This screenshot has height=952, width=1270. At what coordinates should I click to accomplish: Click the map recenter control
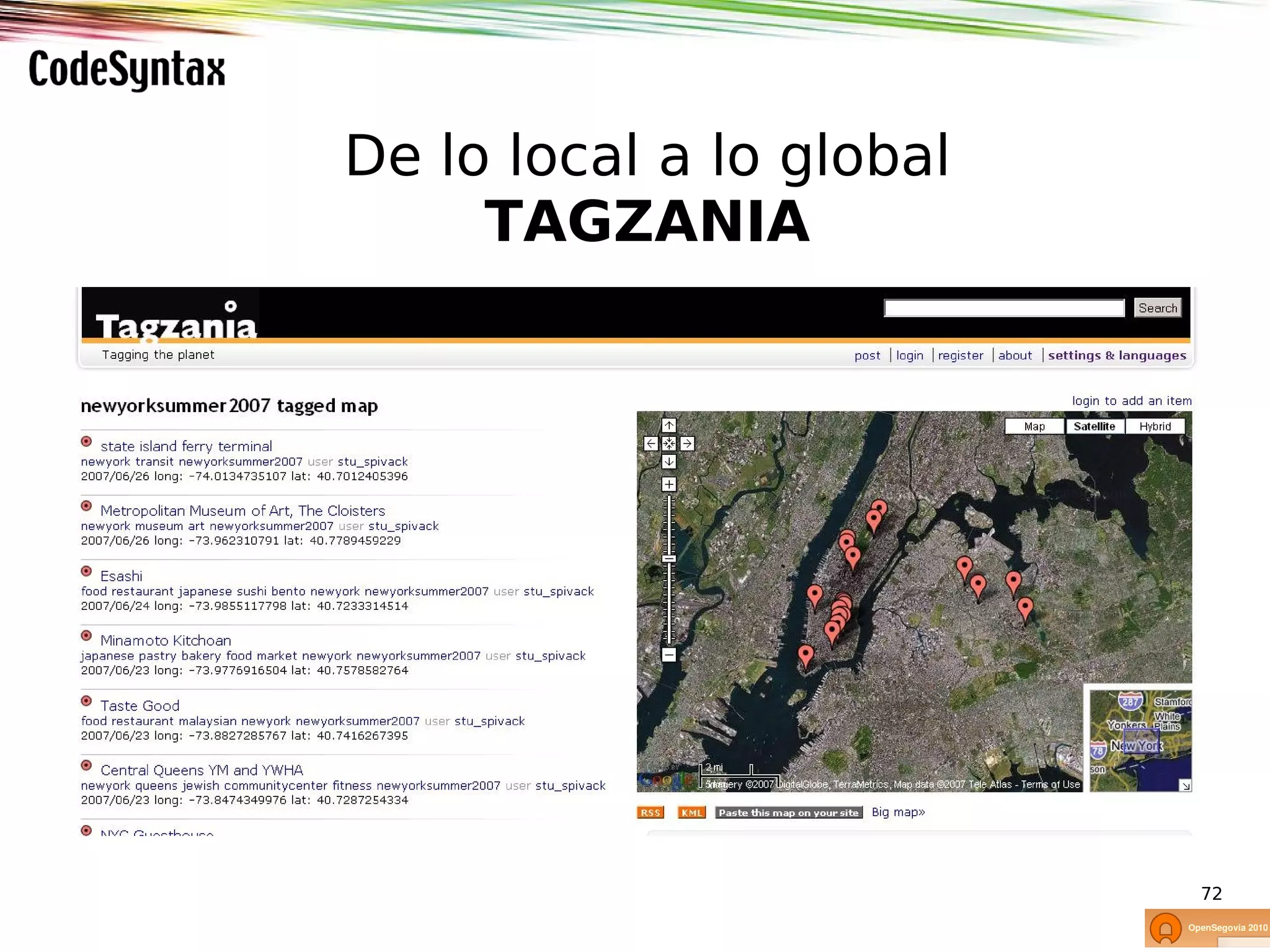[x=668, y=444]
